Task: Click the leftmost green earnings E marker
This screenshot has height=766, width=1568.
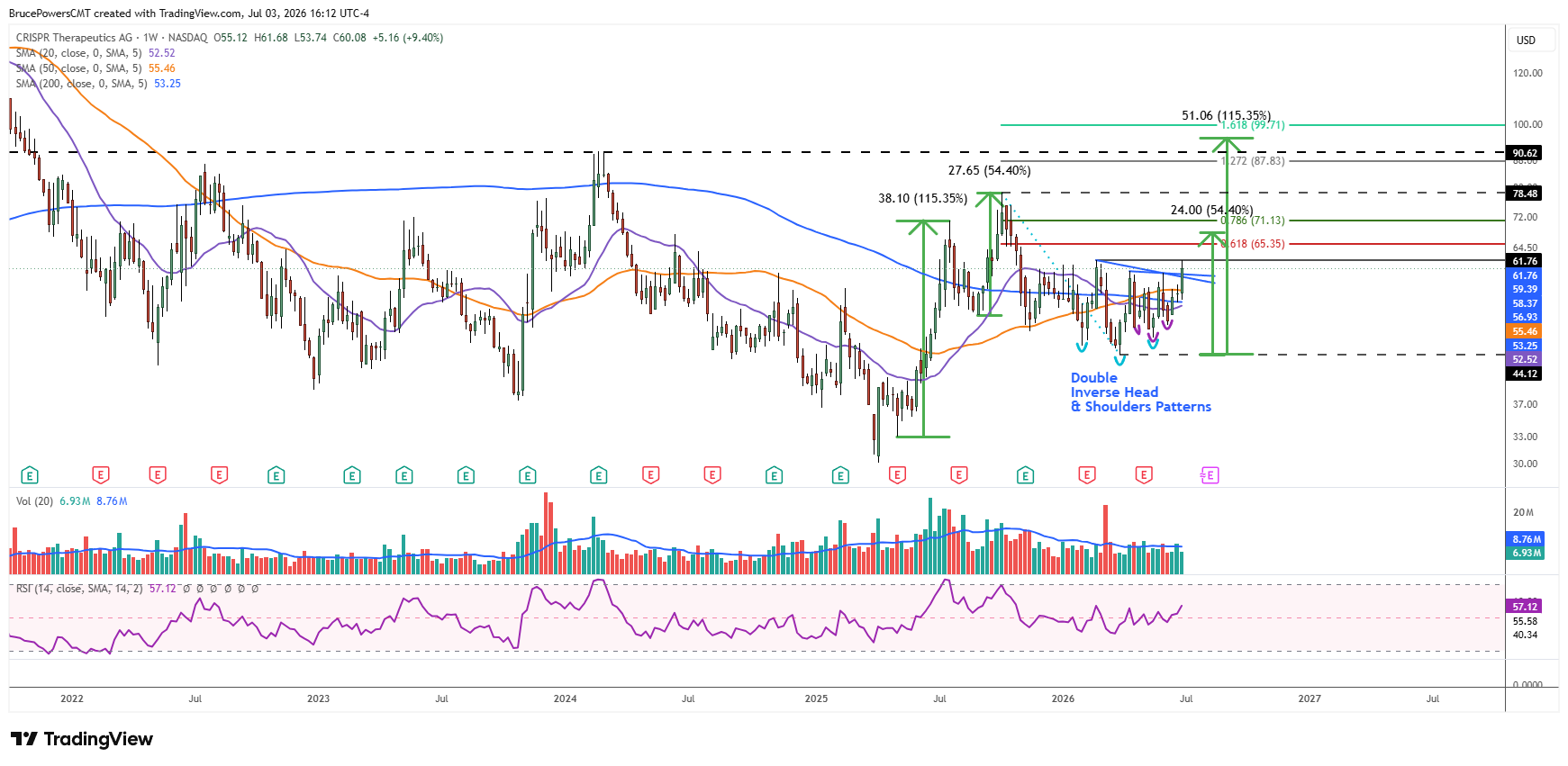Action: point(29,475)
